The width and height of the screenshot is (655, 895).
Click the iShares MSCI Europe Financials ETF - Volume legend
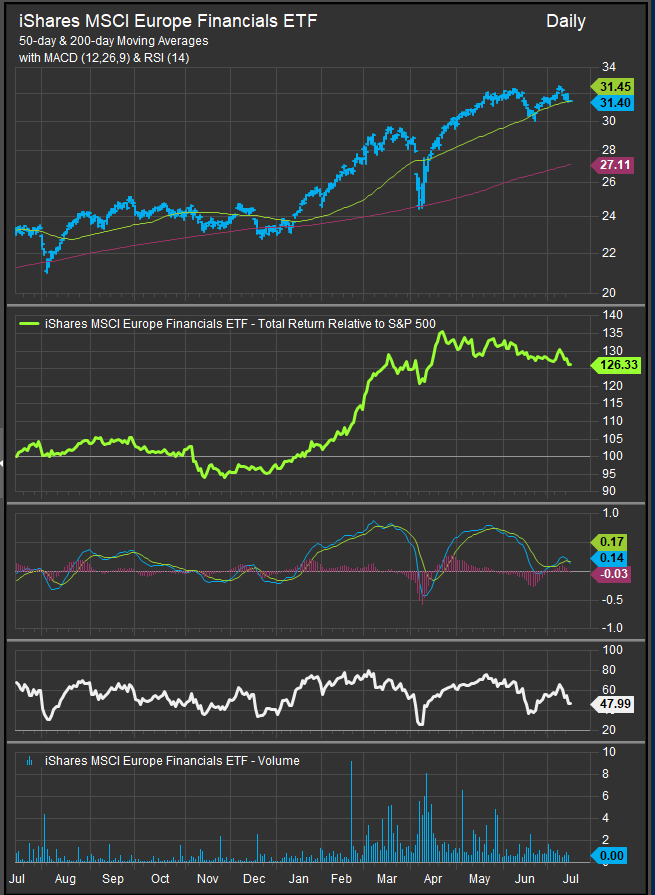[x=171, y=761]
